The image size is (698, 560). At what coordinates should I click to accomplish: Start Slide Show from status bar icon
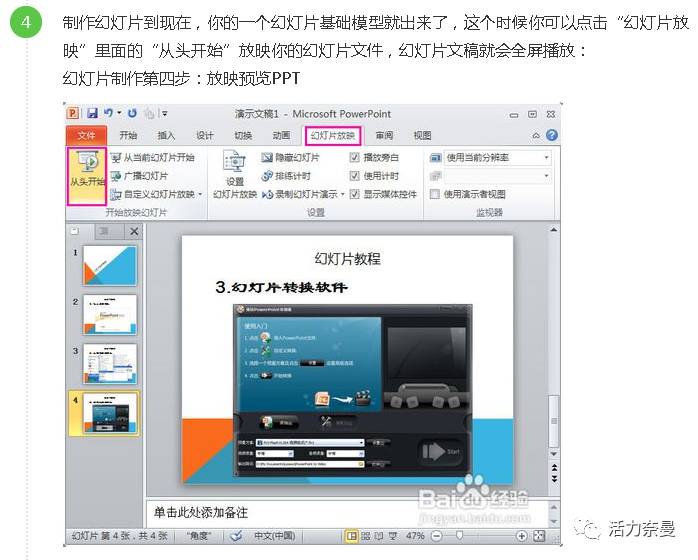coord(393,536)
